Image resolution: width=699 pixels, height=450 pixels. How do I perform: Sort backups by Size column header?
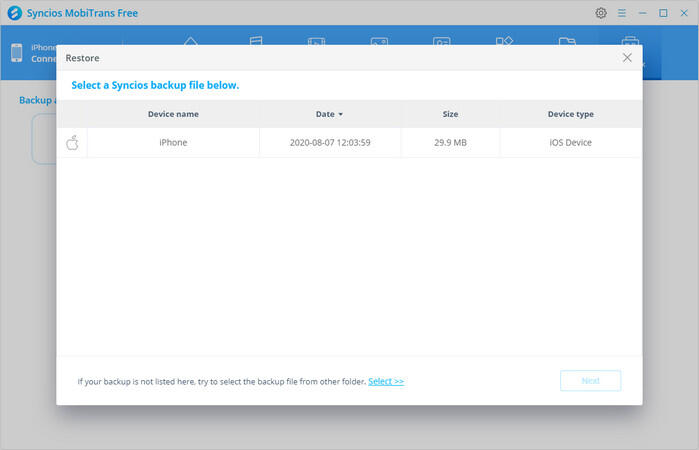tap(450, 114)
